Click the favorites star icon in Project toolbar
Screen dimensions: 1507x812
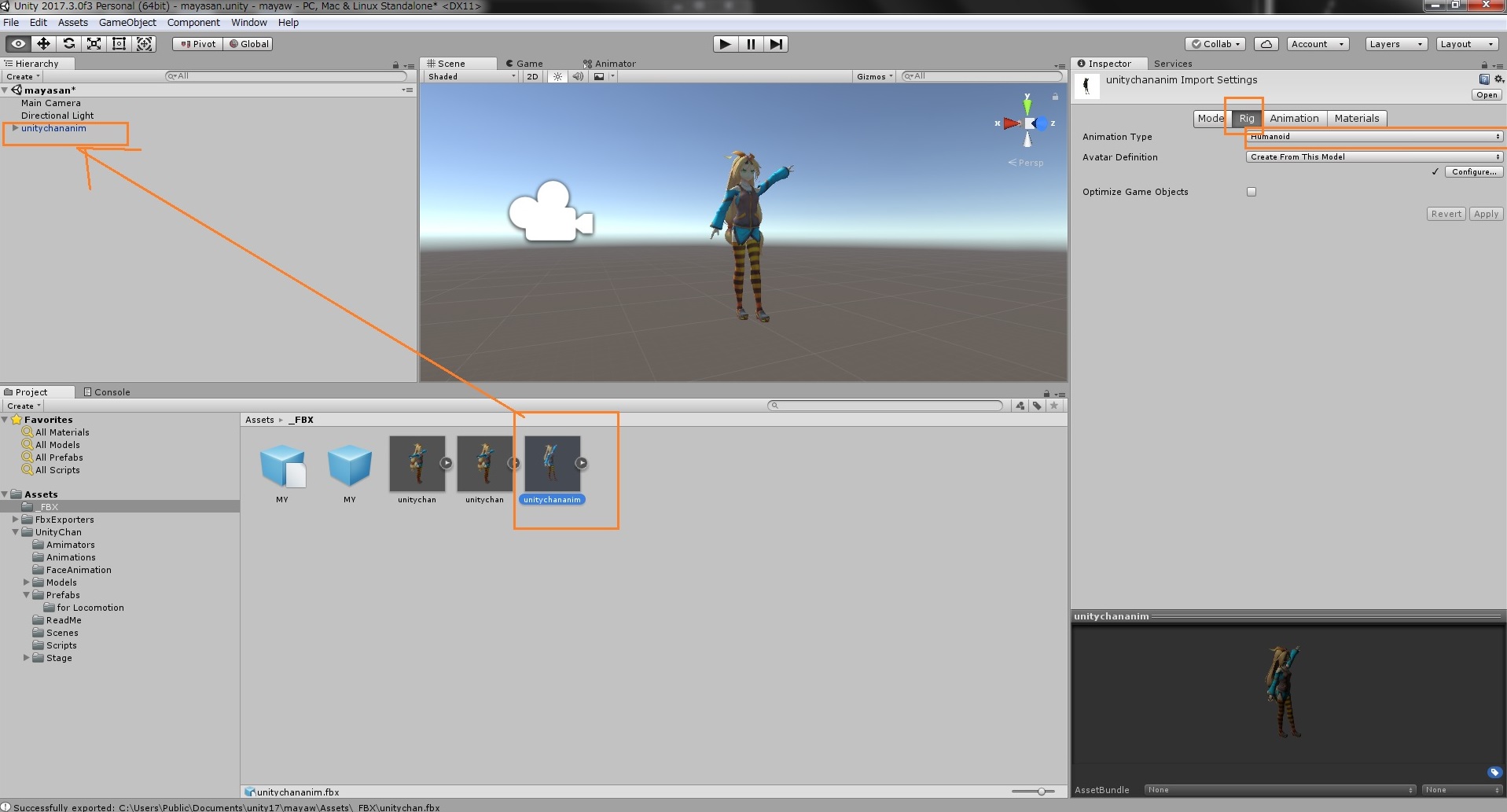(1054, 406)
